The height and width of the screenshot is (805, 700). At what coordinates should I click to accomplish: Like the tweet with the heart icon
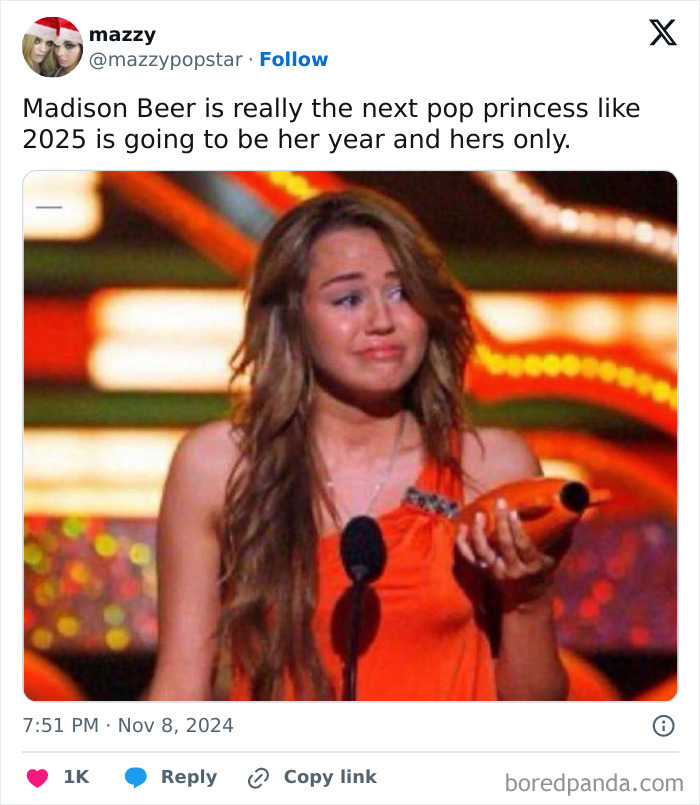(37, 777)
